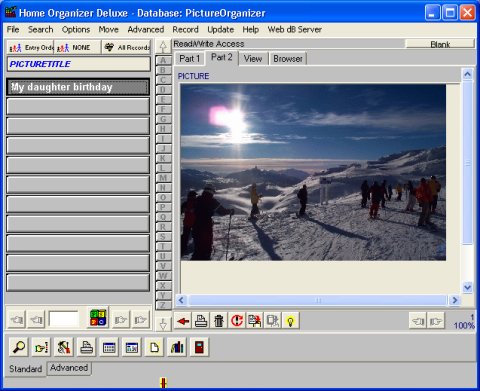Click pointing-right hand near 100% indicator
Viewport: 480px width, 391px height.
point(436,321)
